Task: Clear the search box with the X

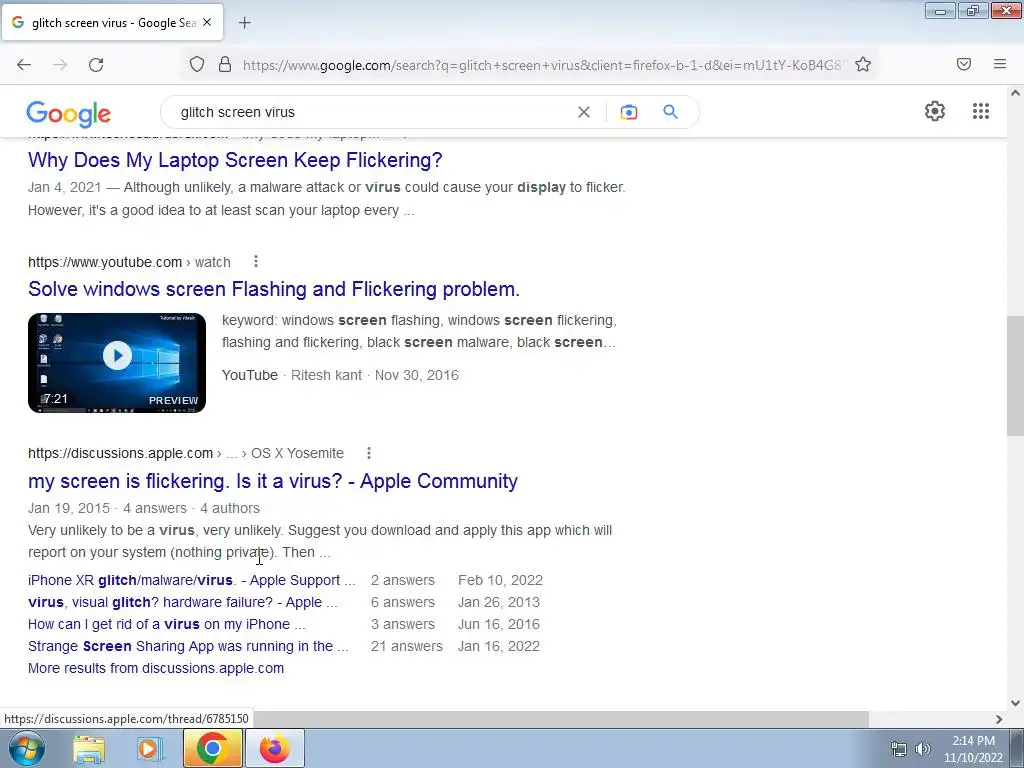Action: [x=584, y=112]
